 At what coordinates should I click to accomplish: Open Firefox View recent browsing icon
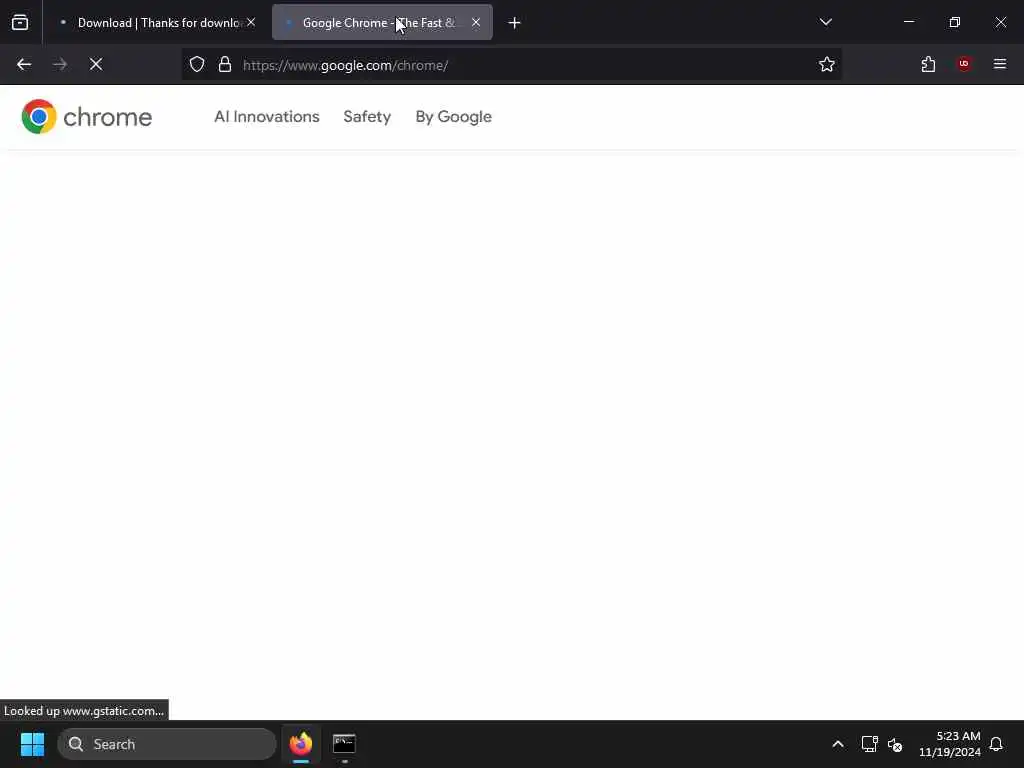(x=20, y=23)
